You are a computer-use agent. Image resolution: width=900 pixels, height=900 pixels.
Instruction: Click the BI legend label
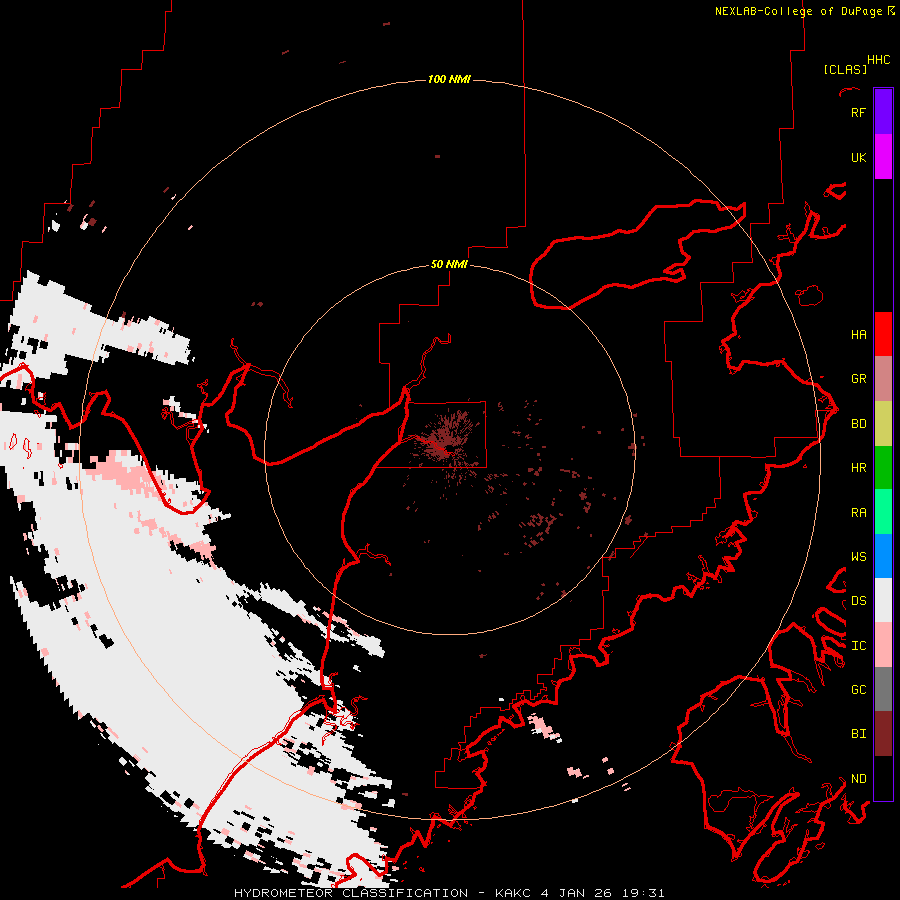point(858,734)
